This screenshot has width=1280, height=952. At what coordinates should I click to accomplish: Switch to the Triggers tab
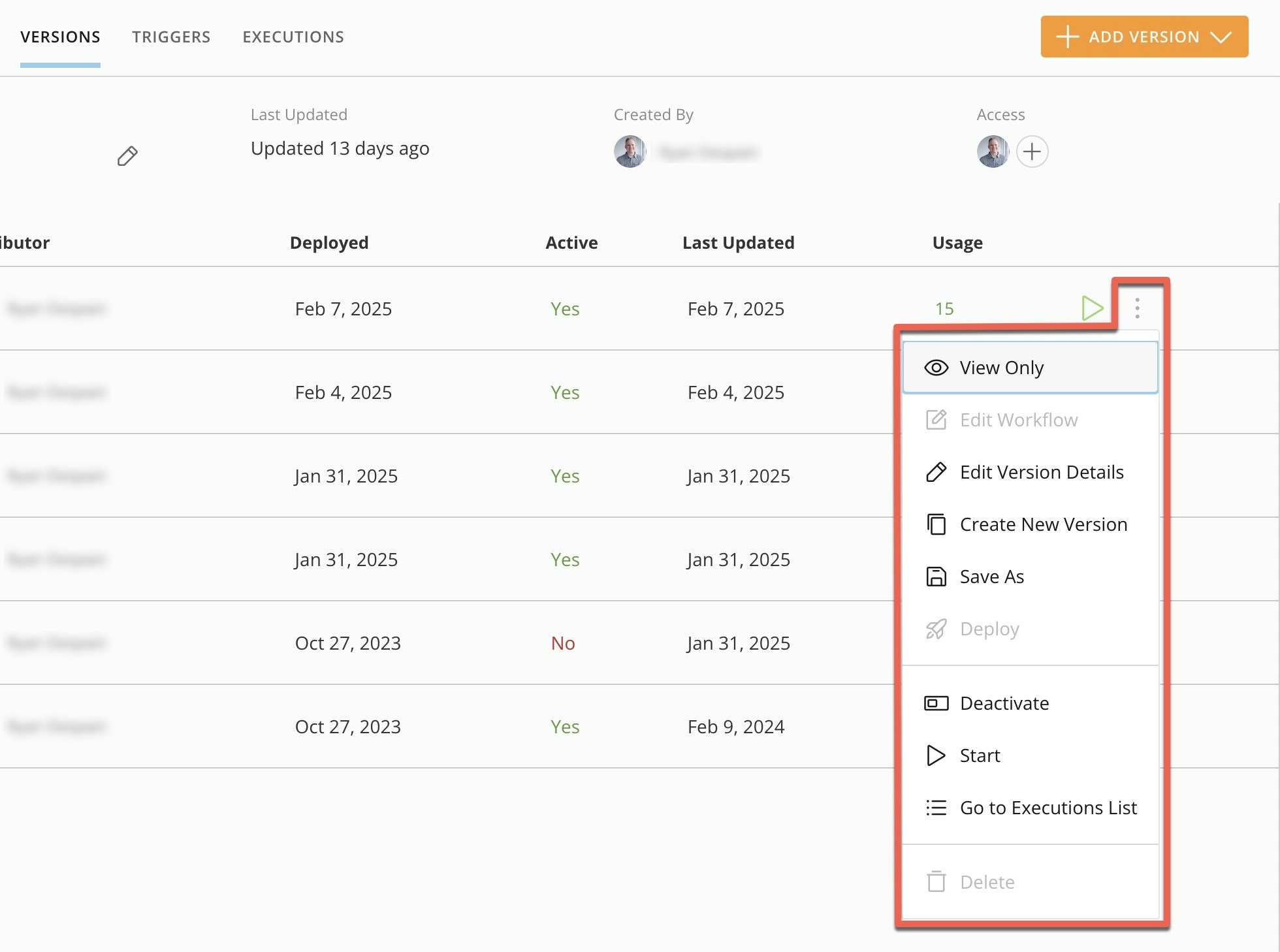click(x=171, y=37)
